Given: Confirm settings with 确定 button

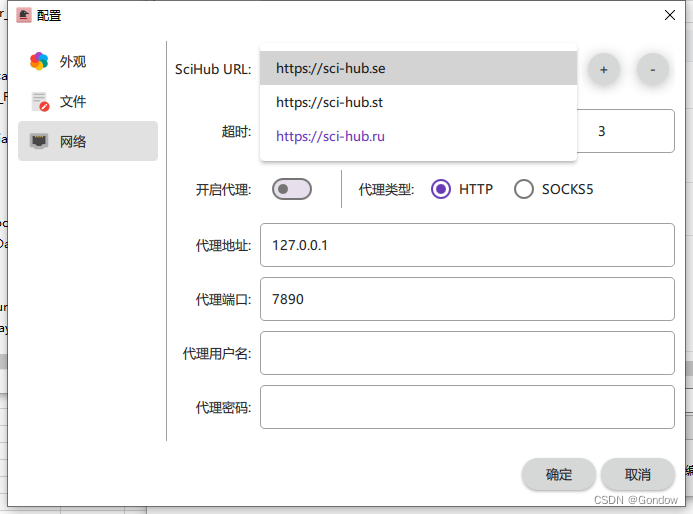Looking at the screenshot, I should [559, 474].
